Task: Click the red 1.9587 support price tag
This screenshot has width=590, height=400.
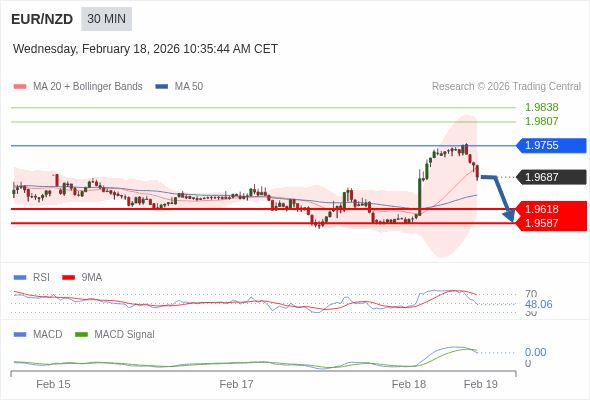Action: pyautogui.click(x=551, y=223)
